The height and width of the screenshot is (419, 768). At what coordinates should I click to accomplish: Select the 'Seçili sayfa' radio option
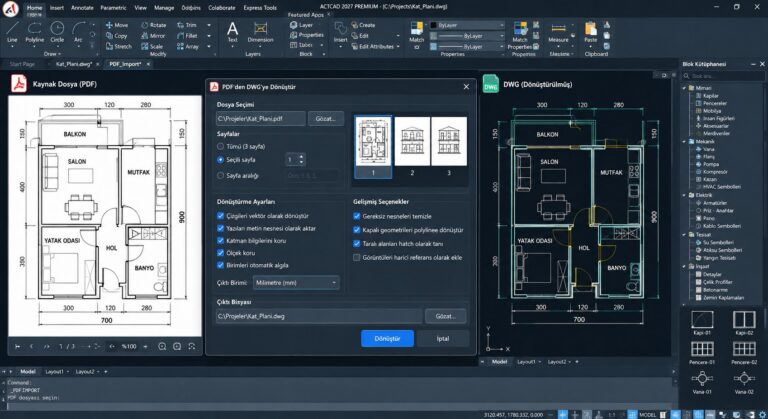click(220, 160)
